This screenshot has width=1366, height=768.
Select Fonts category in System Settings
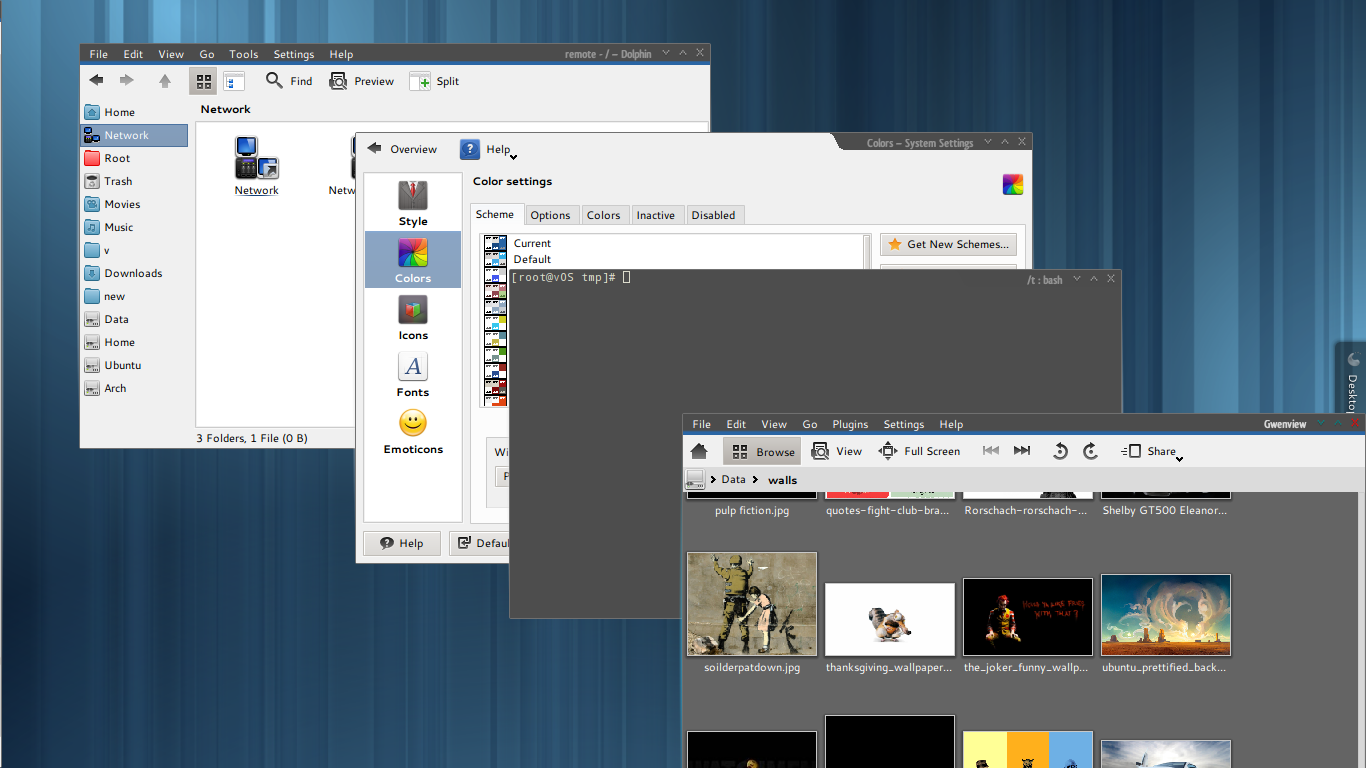coord(413,374)
